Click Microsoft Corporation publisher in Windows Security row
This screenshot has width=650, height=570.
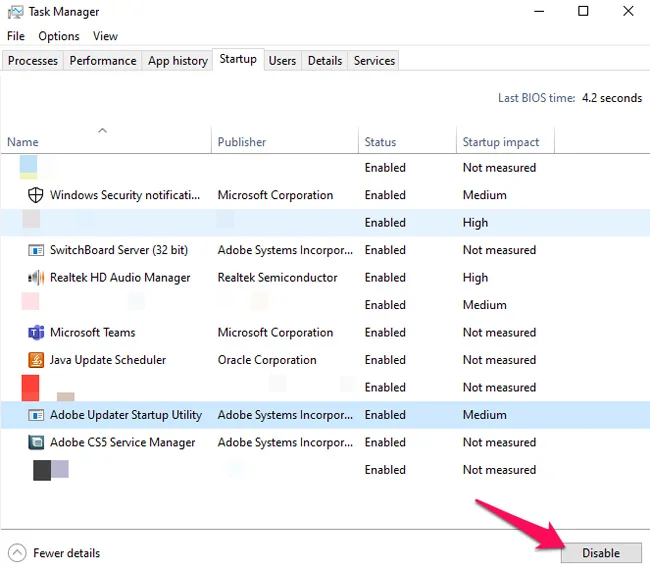[275, 195]
